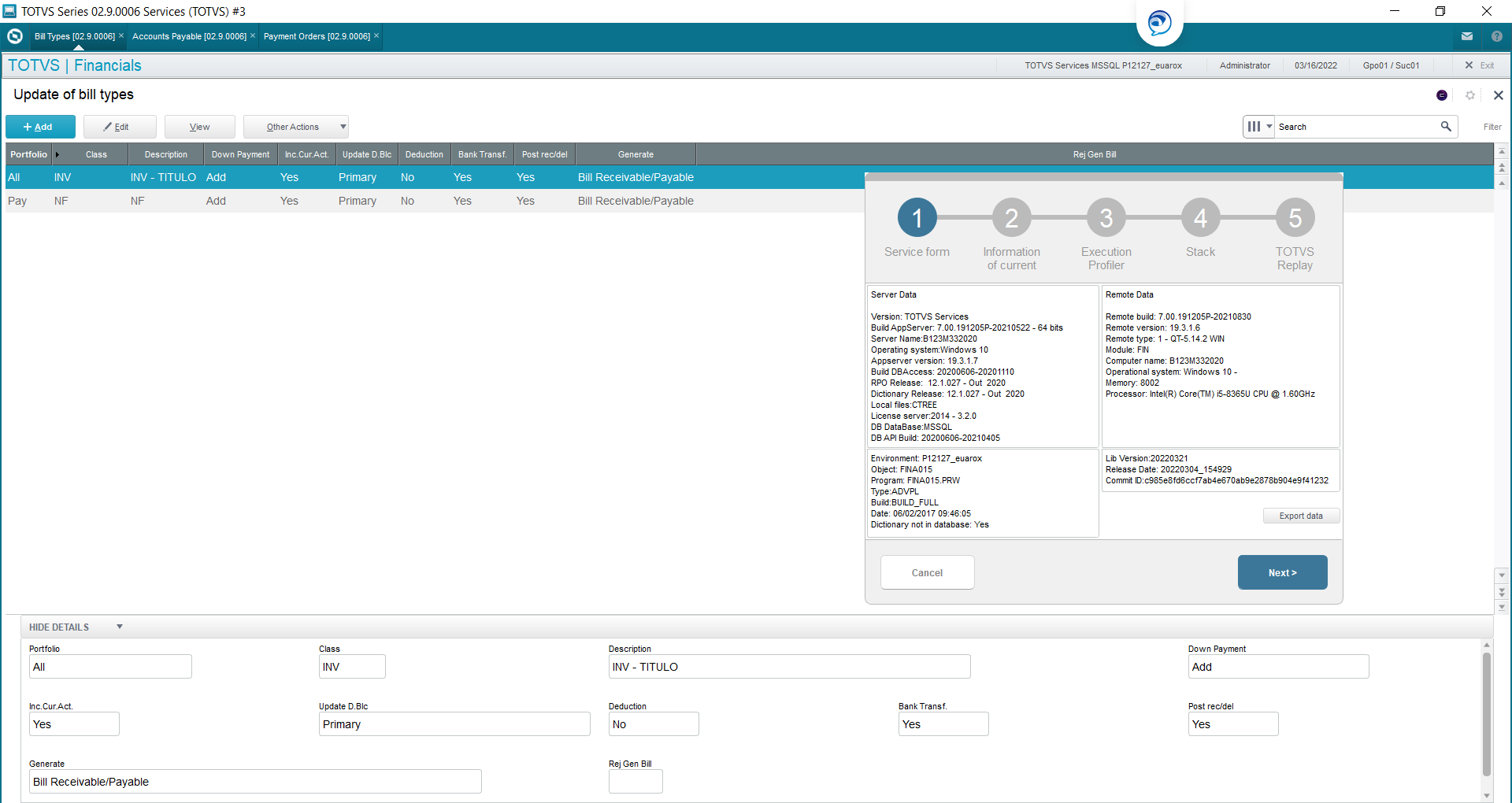Screen dimensions: 1512x803
Task: Go to step 2 Information of current
Action: click(x=1011, y=218)
